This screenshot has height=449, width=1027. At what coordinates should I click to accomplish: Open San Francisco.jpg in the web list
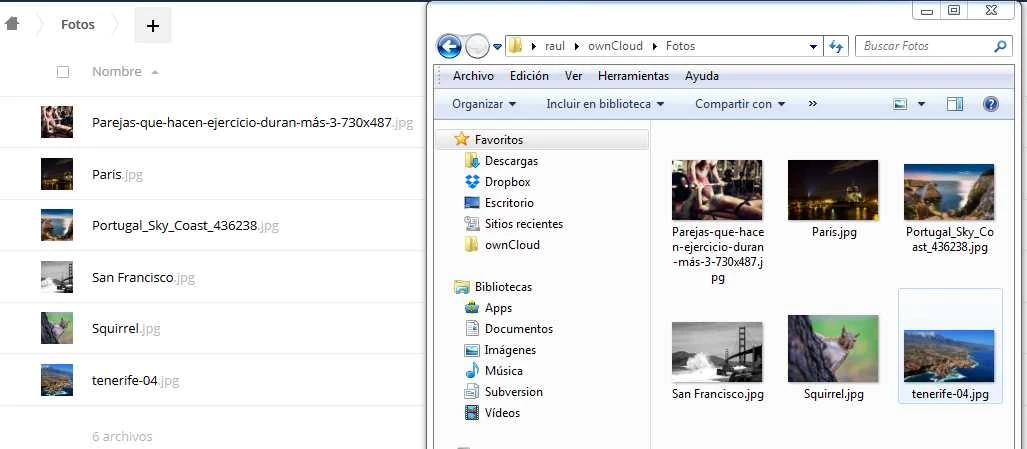143,278
